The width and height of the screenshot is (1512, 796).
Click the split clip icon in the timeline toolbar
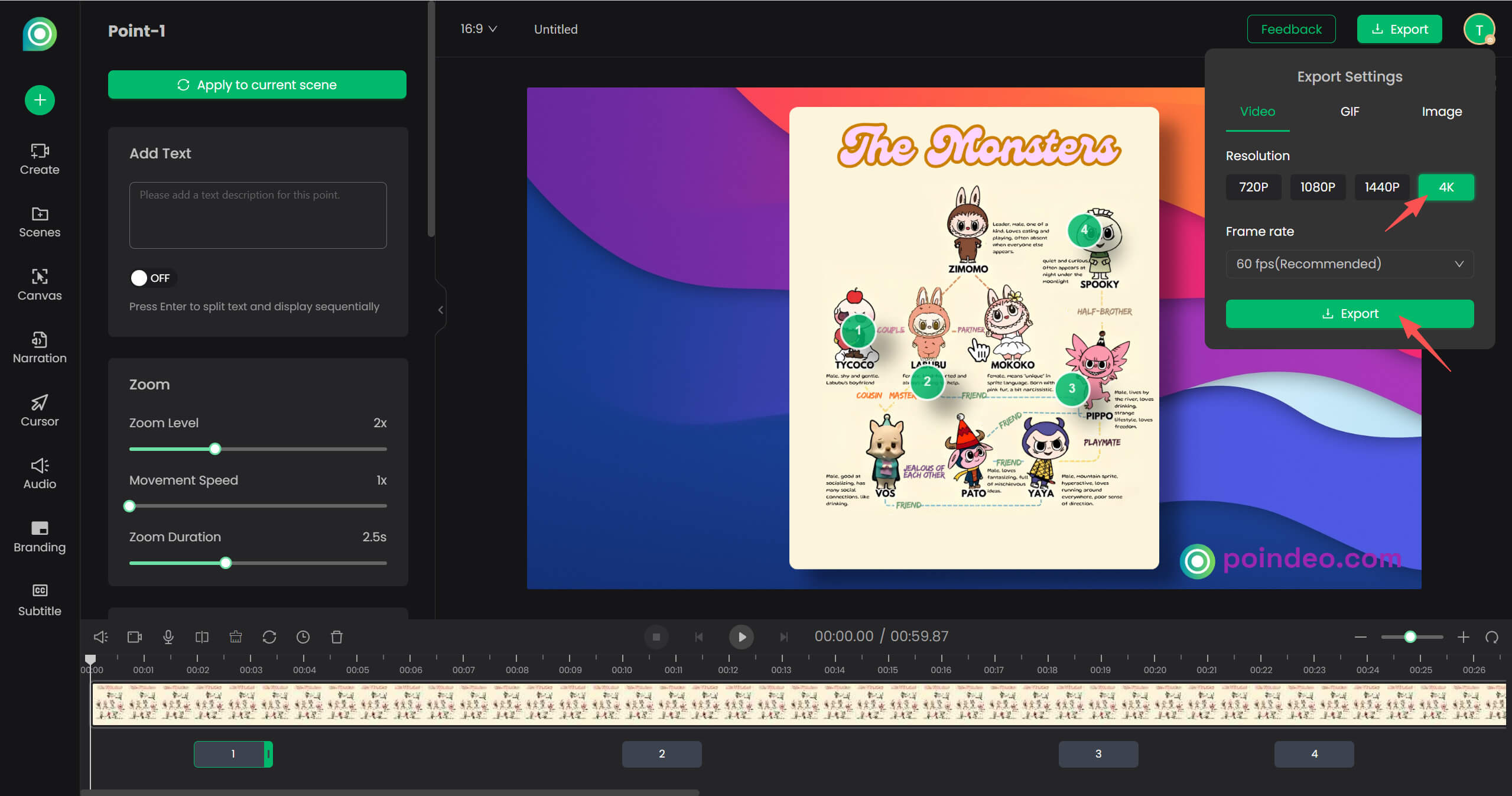[x=201, y=636]
